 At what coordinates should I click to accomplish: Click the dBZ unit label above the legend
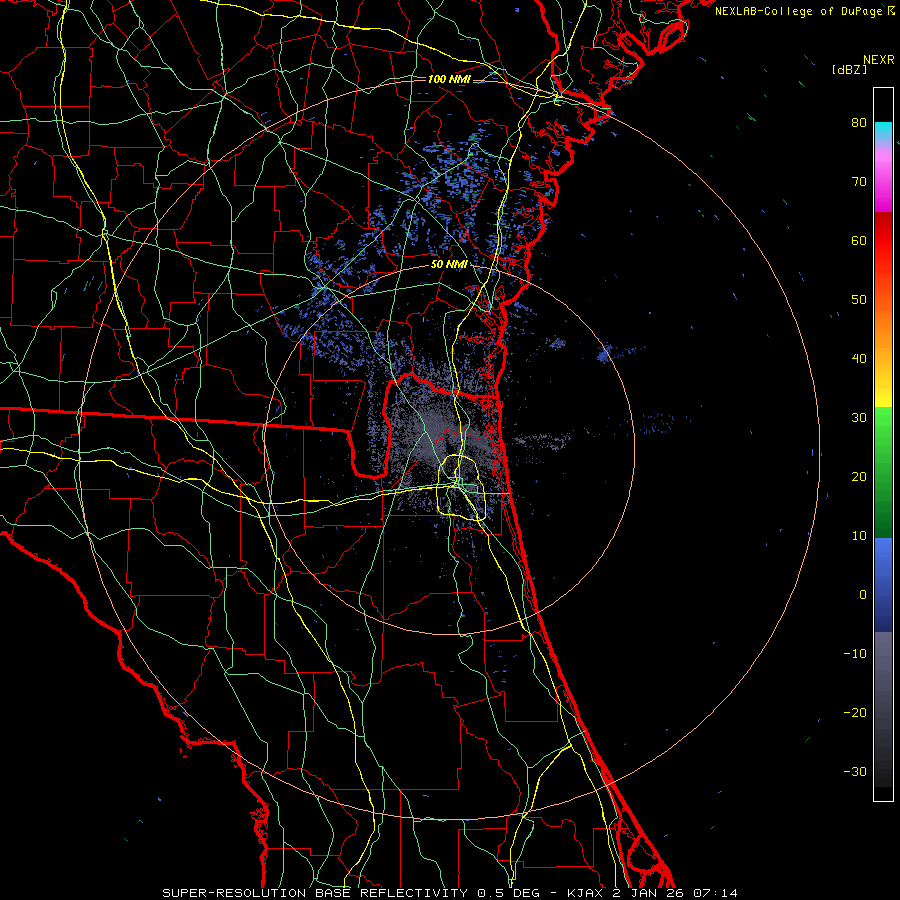pos(849,70)
